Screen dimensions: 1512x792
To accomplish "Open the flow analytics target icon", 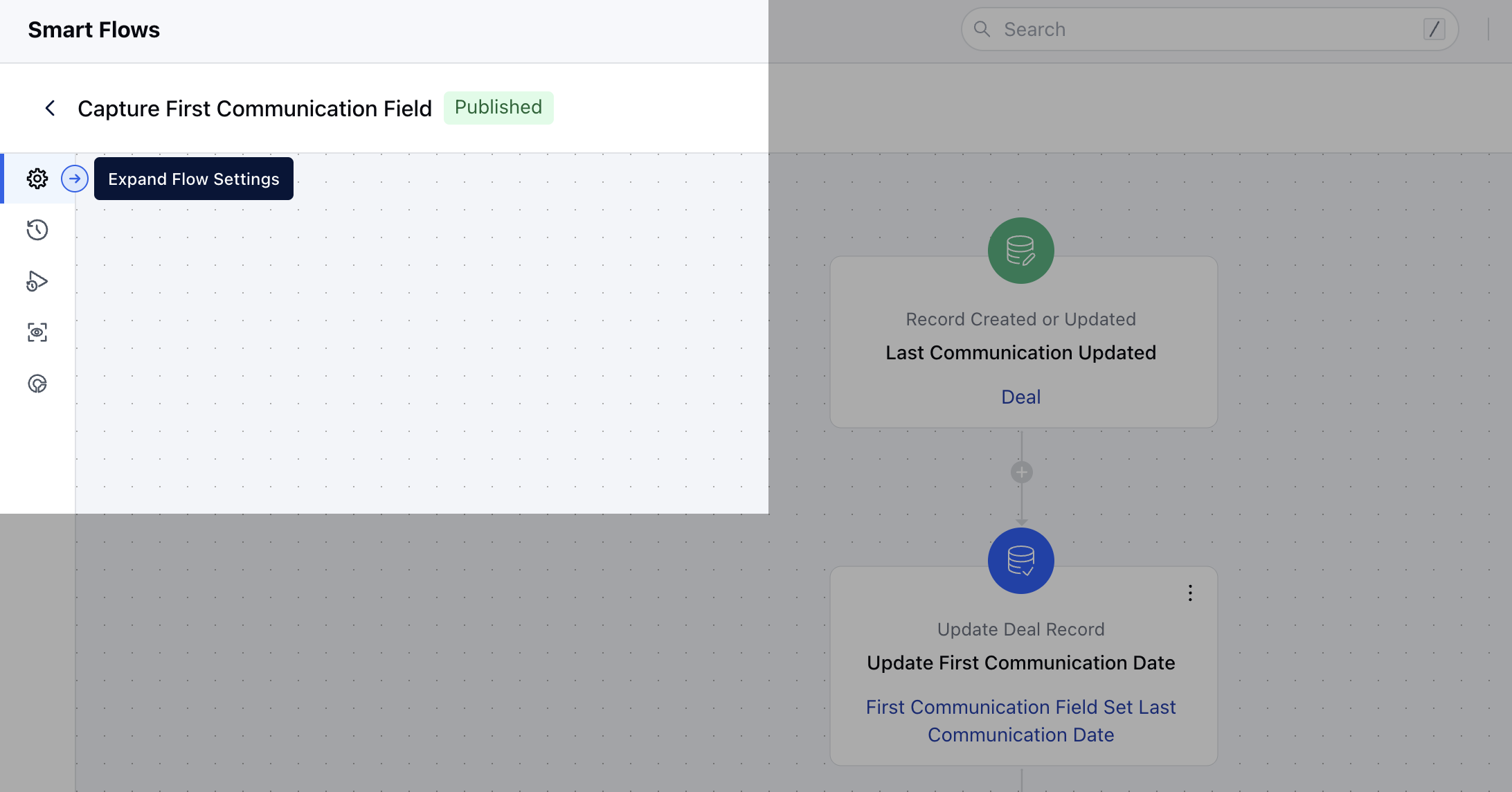I will [x=37, y=384].
